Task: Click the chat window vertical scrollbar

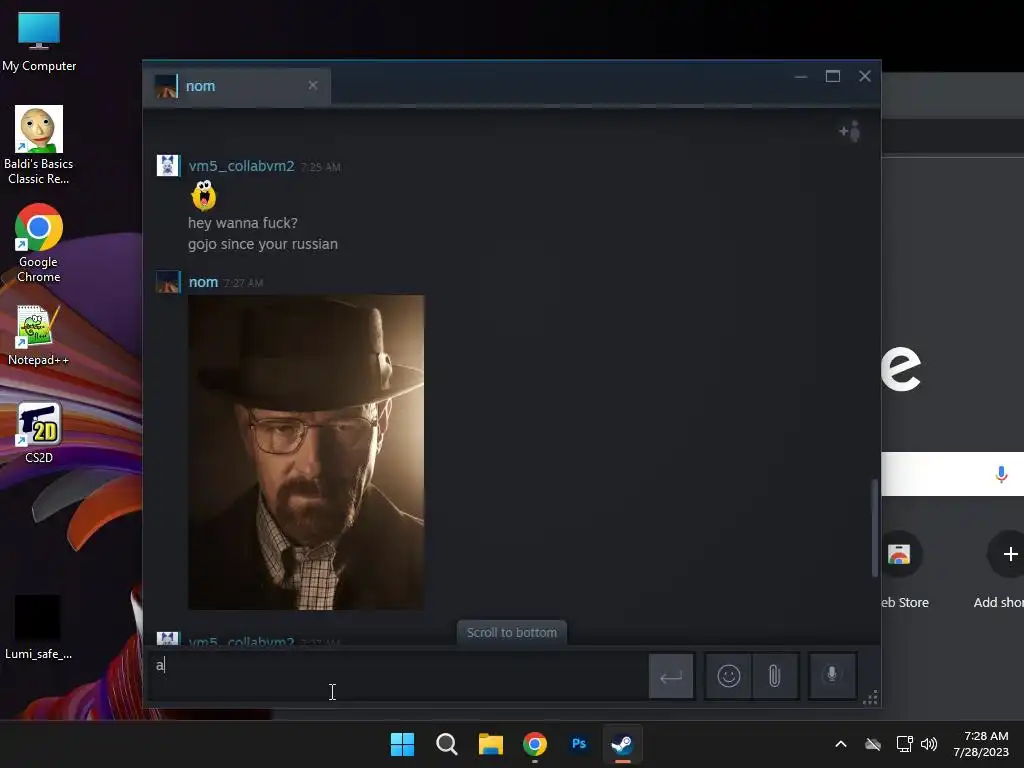Action: [874, 528]
